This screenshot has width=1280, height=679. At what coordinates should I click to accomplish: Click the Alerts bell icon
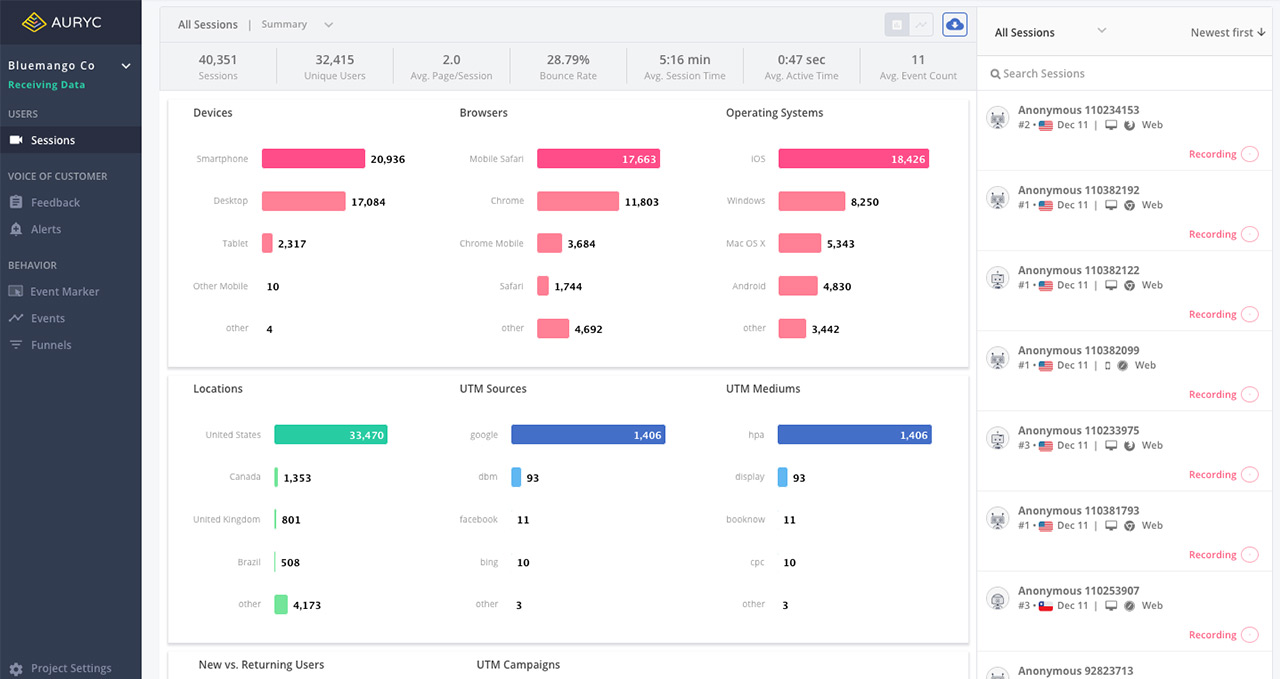click(x=16, y=229)
